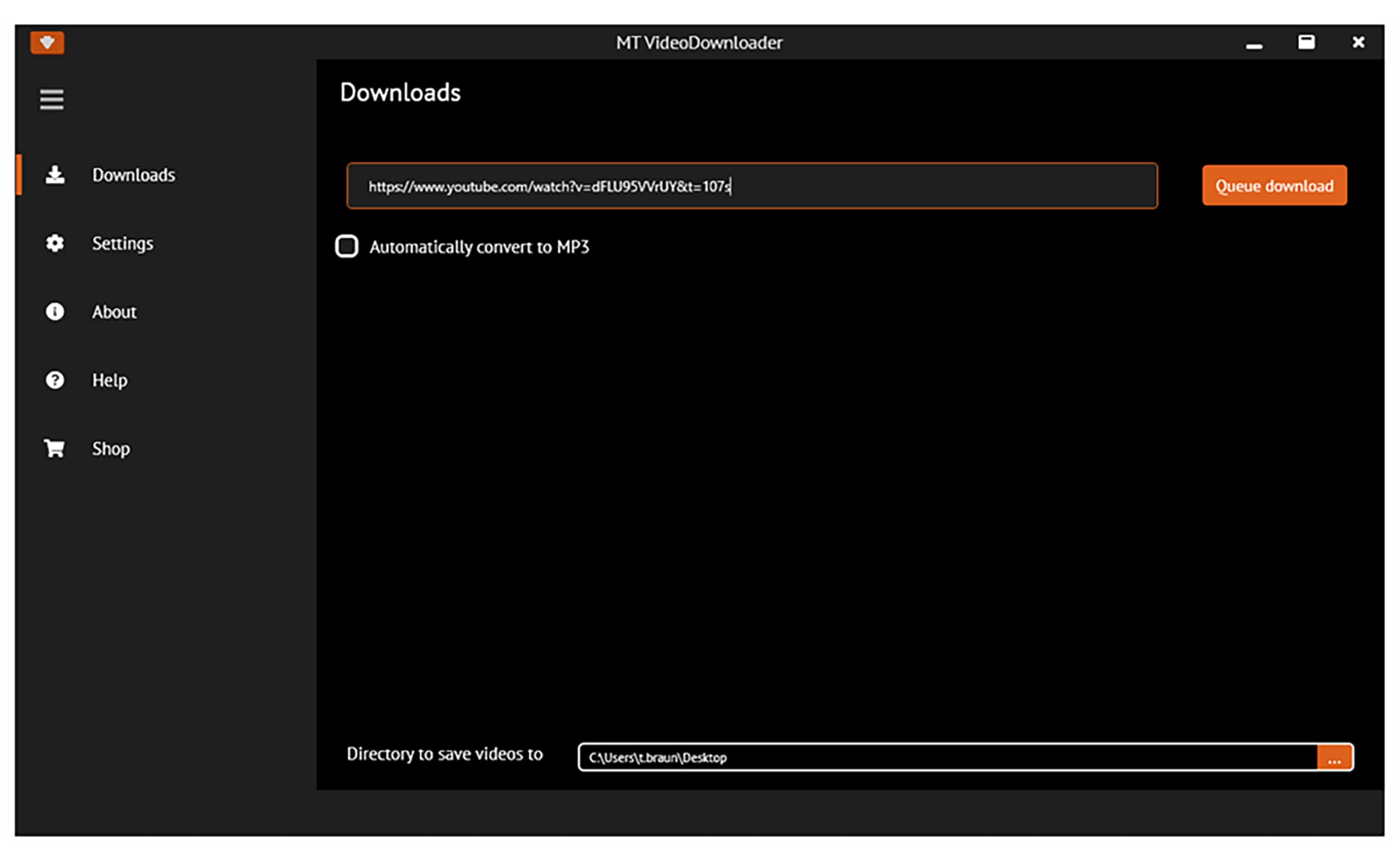Click the Shop cart icon
1400x861 pixels.
click(55, 448)
